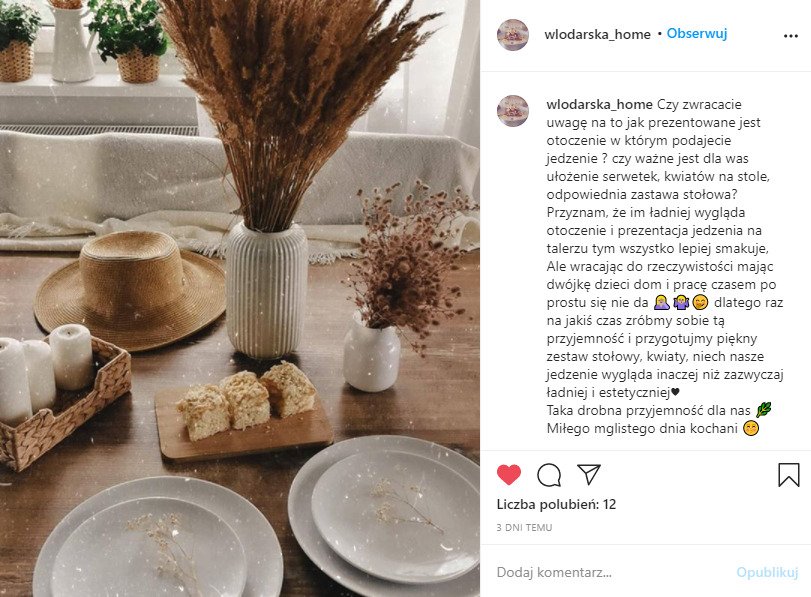Open wlodarska_home username in the caption

[x=599, y=105]
